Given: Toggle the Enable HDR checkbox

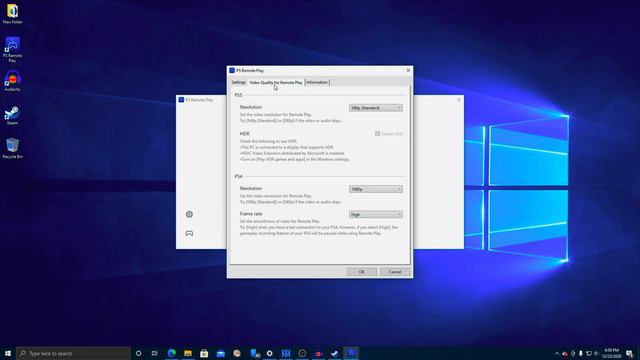Looking at the screenshot, I should click(x=378, y=133).
